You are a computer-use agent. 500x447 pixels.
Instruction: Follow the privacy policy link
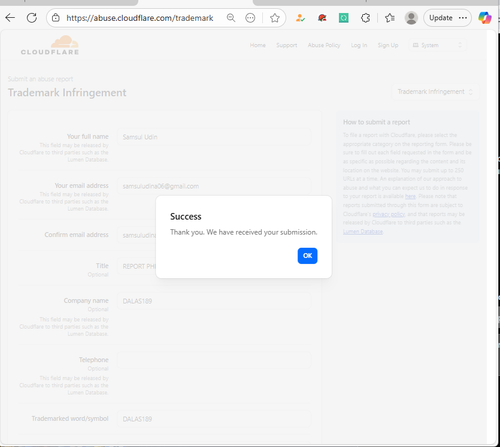(x=389, y=214)
